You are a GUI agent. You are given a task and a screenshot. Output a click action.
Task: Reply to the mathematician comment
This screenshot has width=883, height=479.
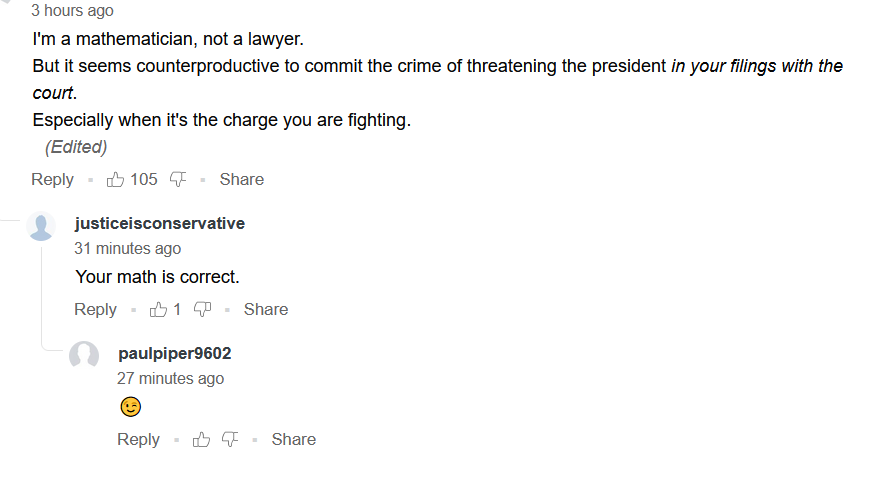pyautogui.click(x=52, y=180)
